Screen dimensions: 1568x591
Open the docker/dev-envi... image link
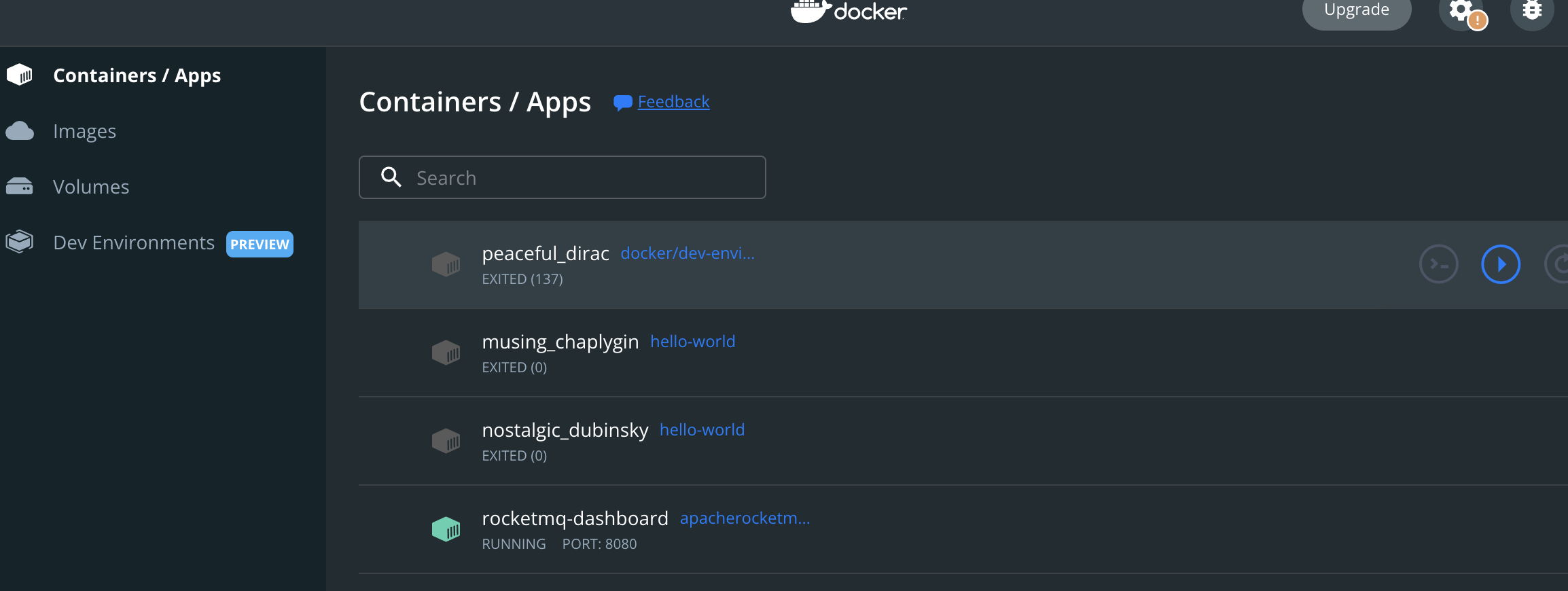click(x=688, y=253)
